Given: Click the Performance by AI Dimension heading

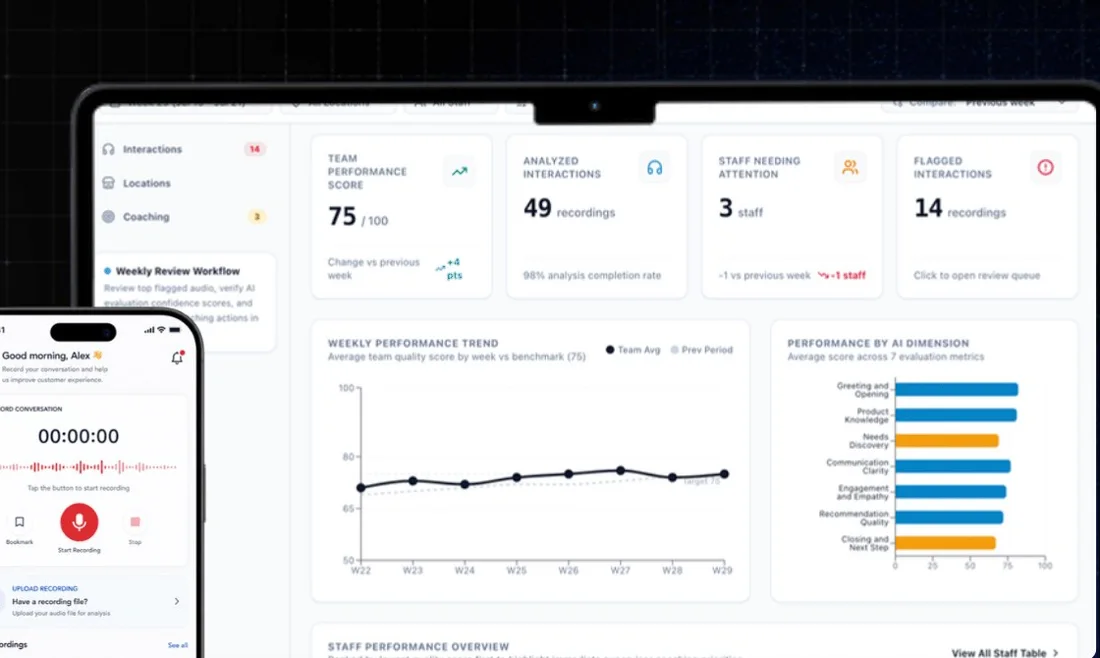Looking at the screenshot, I should point(878,343).
